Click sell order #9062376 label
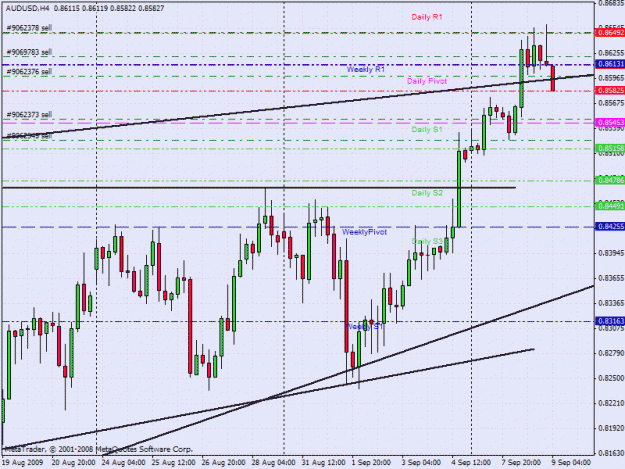Image resolution: width=625 pixels, height=469 pixels. [x=29, y=72]
